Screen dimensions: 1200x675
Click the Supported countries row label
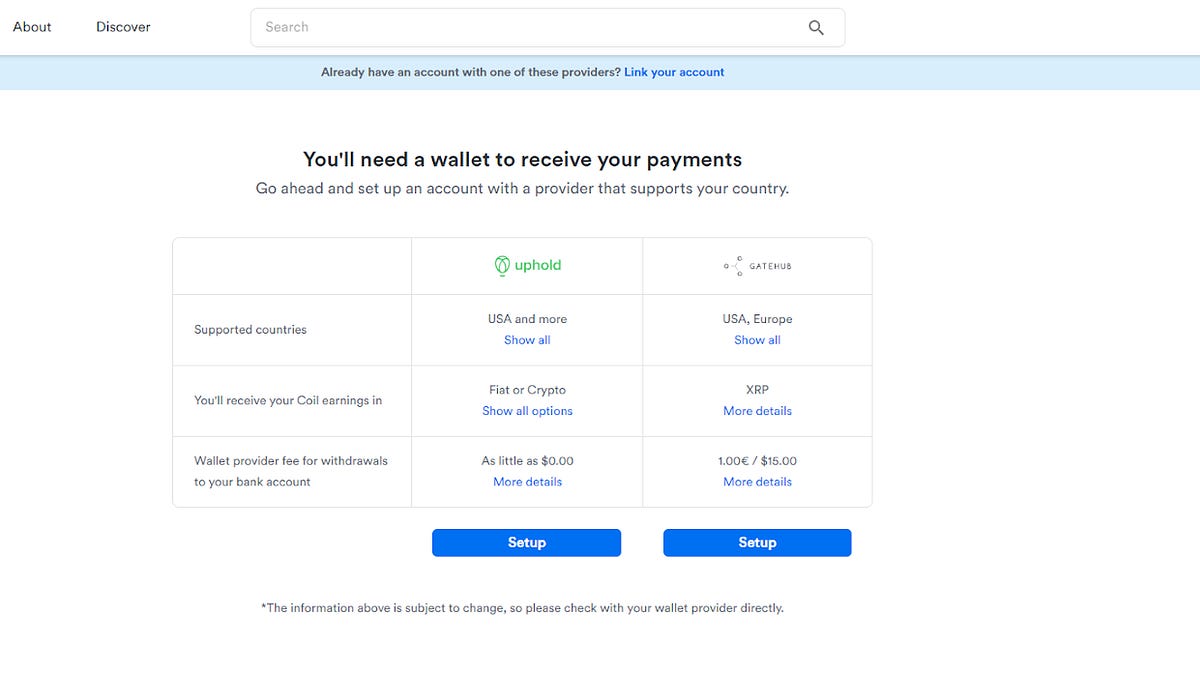[248, 329]
